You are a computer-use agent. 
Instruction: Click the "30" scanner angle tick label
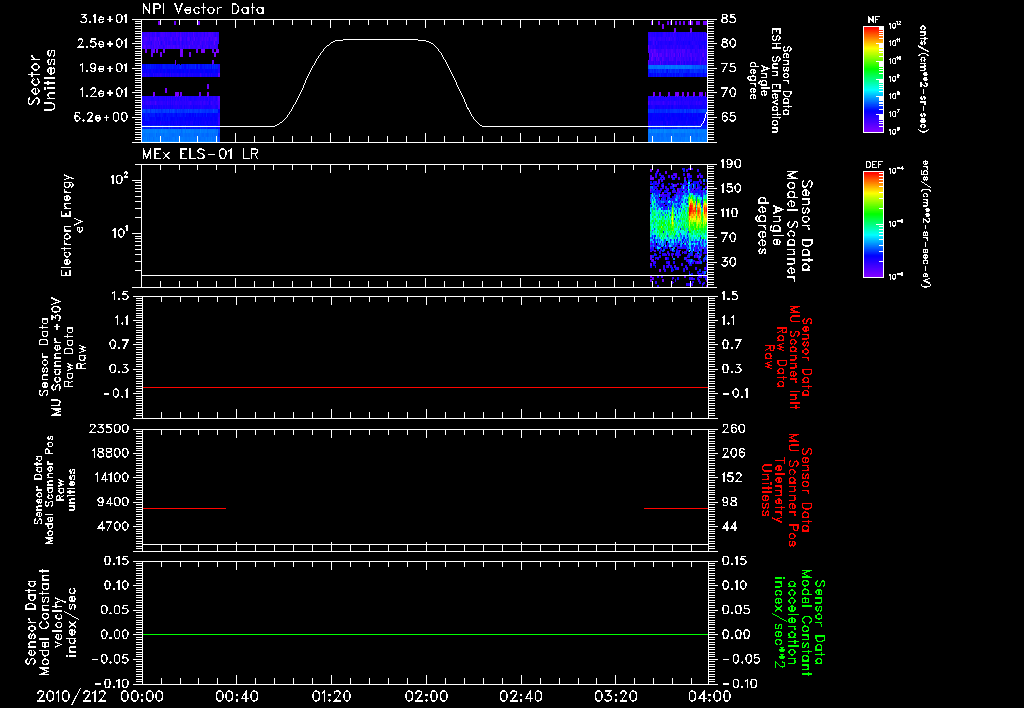click(729, 262)
